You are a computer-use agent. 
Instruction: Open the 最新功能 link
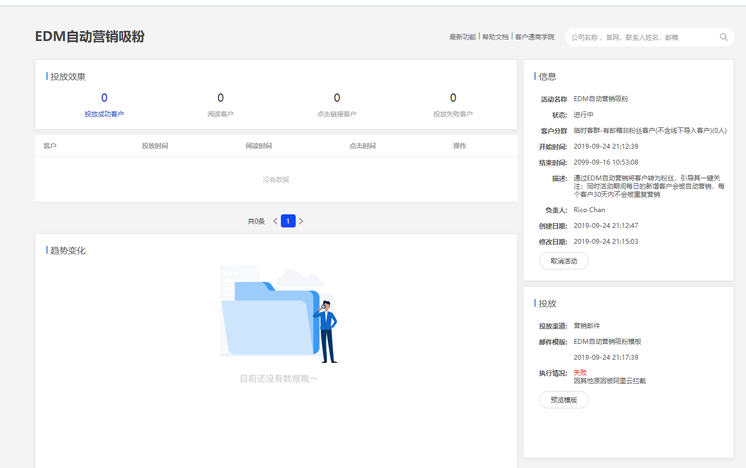462,37
